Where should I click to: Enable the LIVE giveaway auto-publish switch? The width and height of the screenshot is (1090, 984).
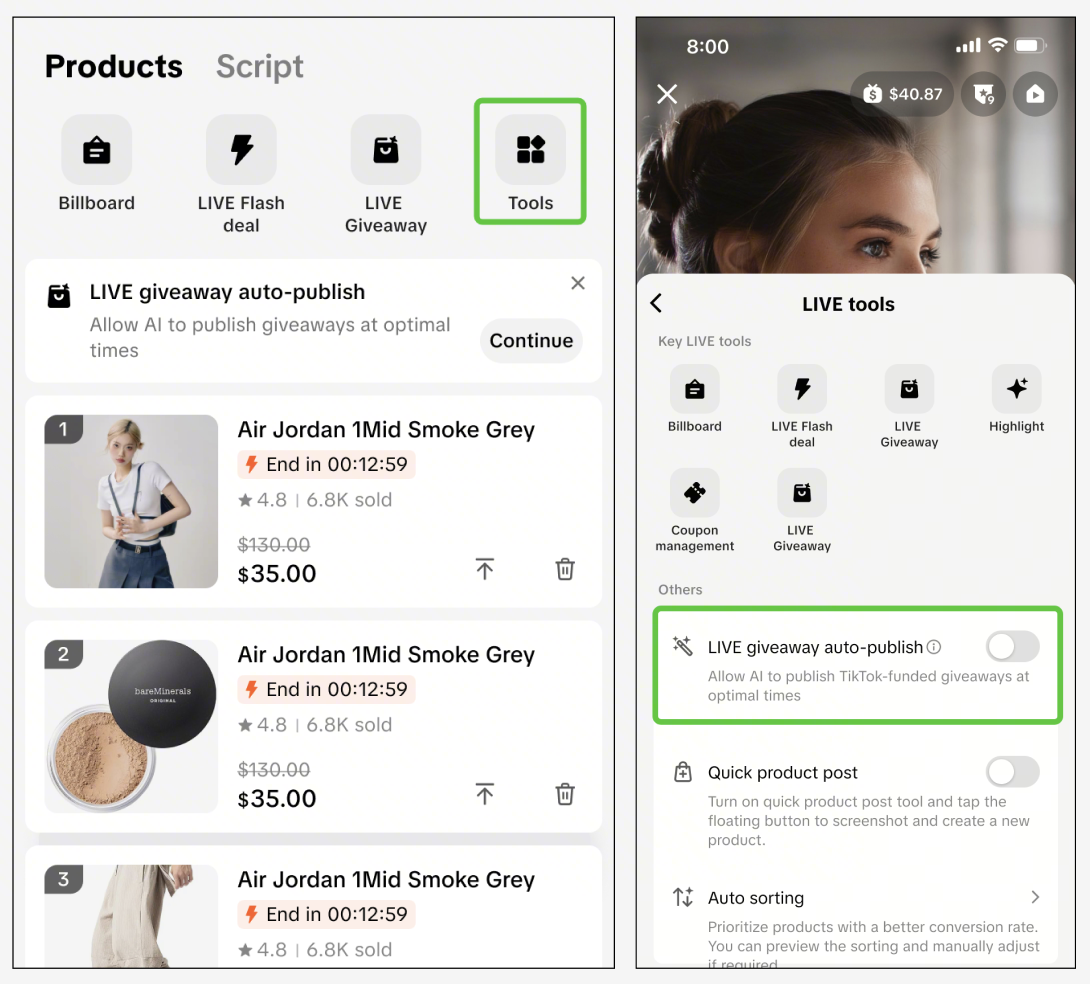pyautogui.click(x=1013, y=647)
